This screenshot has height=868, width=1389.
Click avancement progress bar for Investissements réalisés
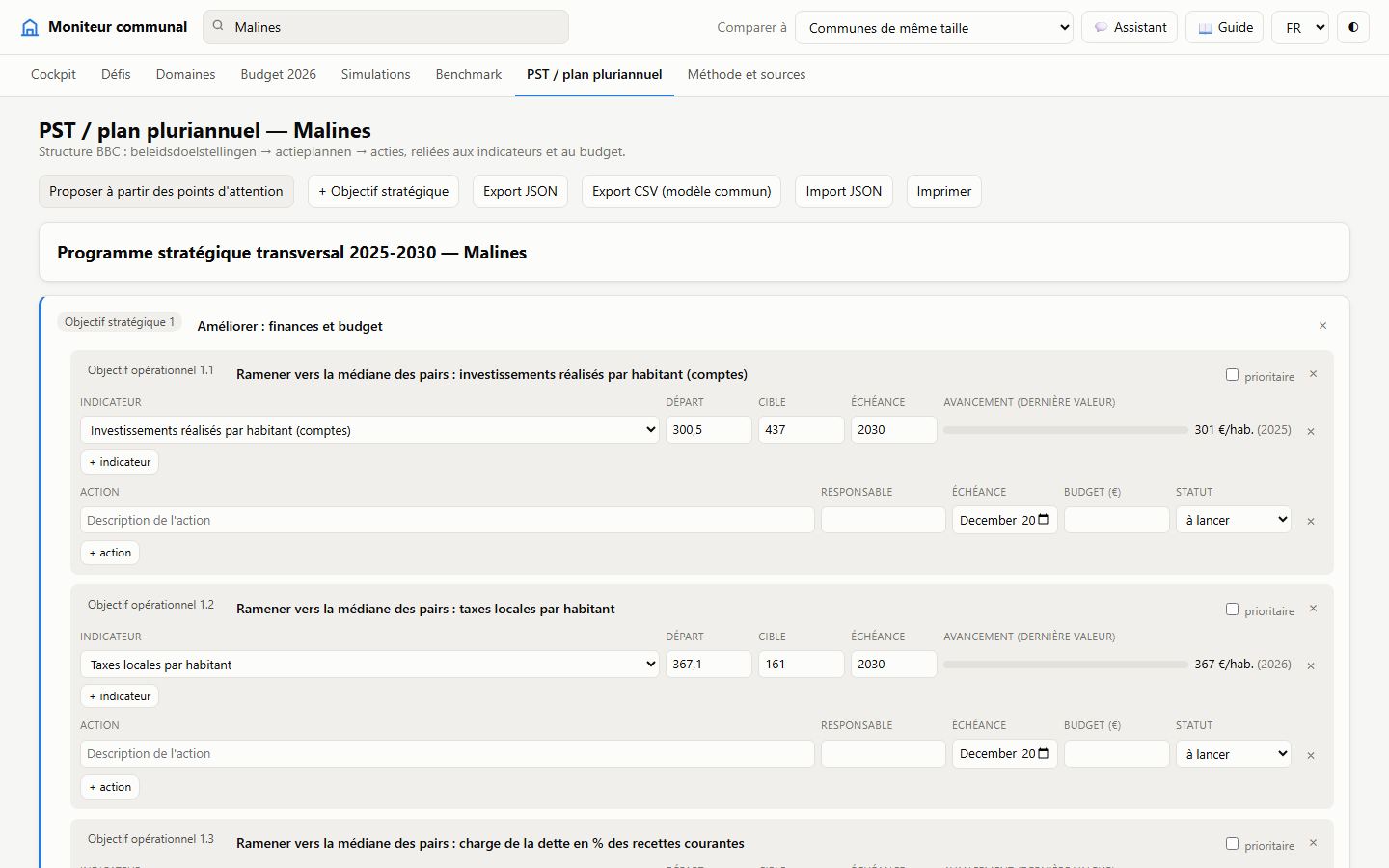click(1066, 430)
